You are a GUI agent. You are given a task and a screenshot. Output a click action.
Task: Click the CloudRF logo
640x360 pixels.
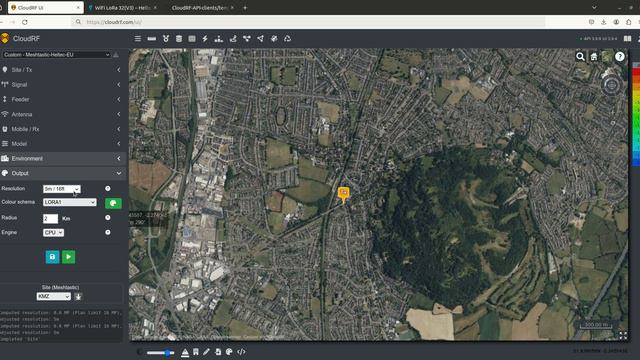(x=20, y=39)
